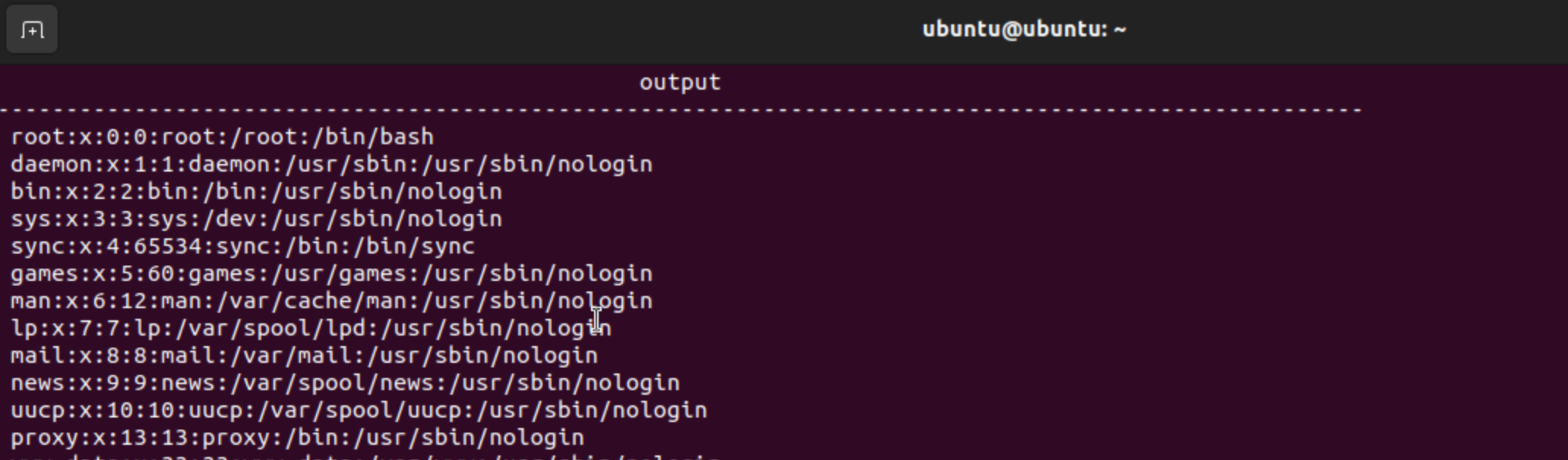Click the 'output' column header
Image resolution: width=1568 pixels, height=460 pixels.
(680, 82)
